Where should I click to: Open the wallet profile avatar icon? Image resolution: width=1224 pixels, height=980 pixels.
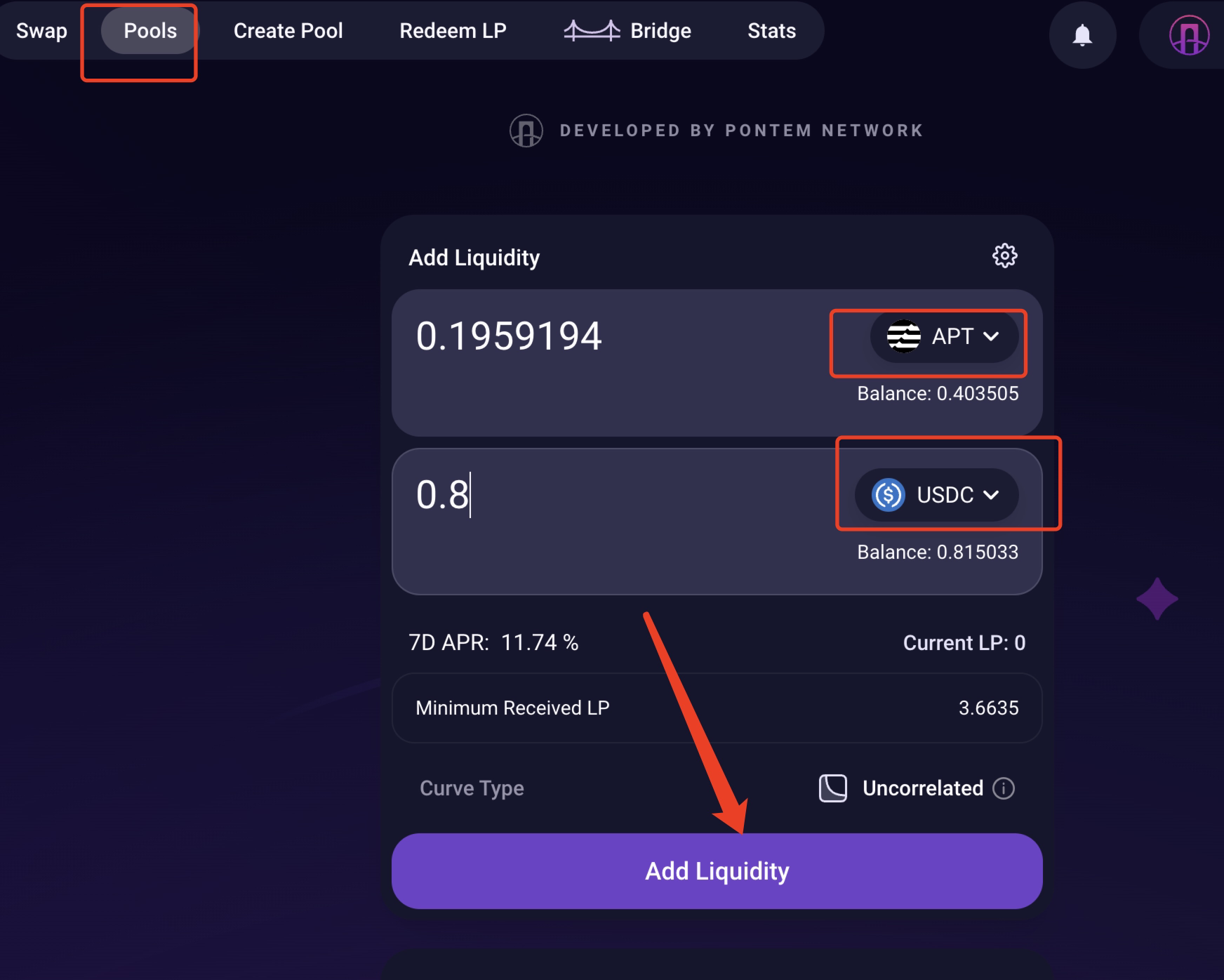[x=1188, y=34]
